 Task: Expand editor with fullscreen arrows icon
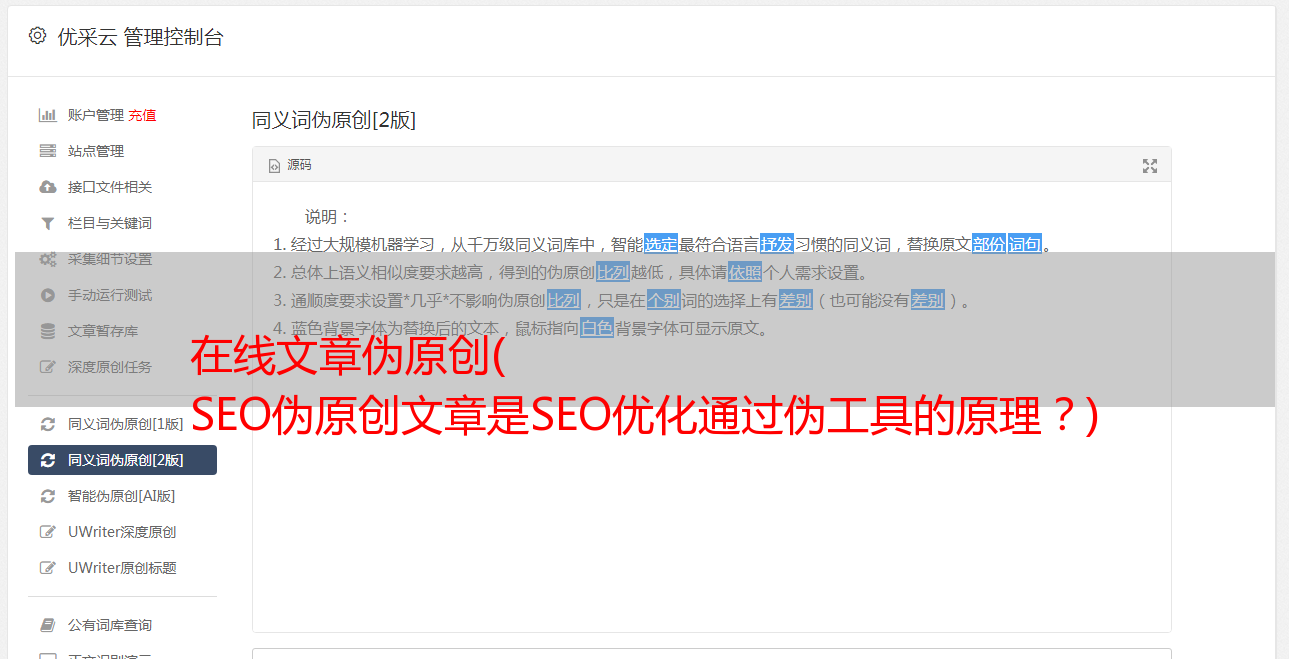1150,166
